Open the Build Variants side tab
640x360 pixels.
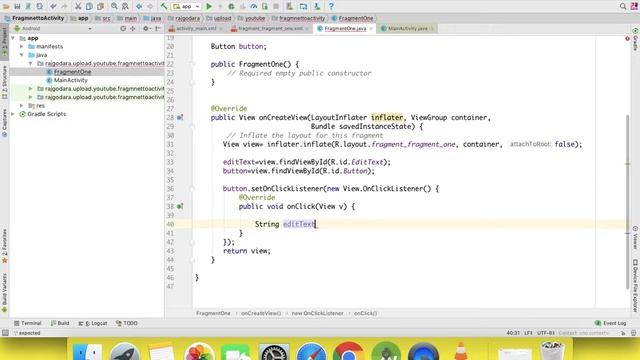pos(4,293)
